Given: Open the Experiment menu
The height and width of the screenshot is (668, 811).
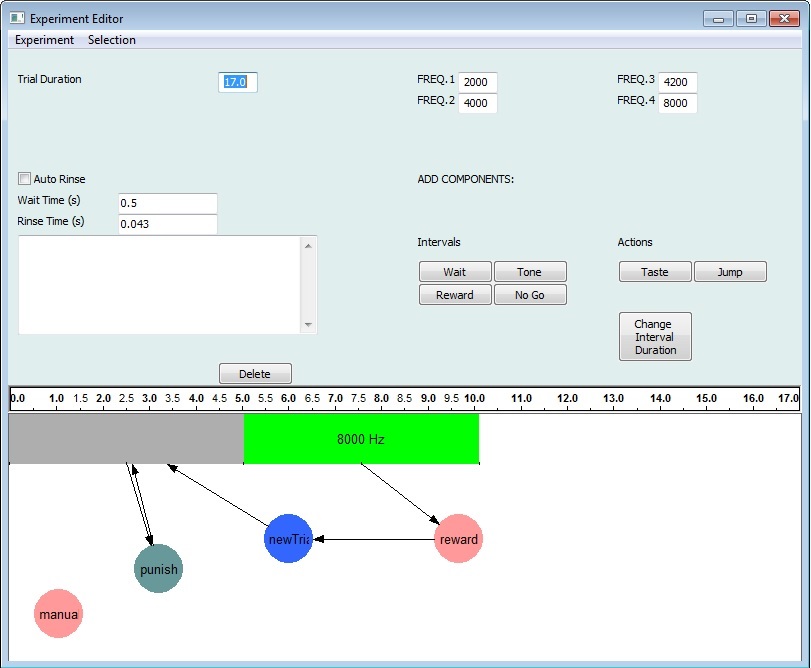Looking at the screenshot, I should click(x=44, y=40).
